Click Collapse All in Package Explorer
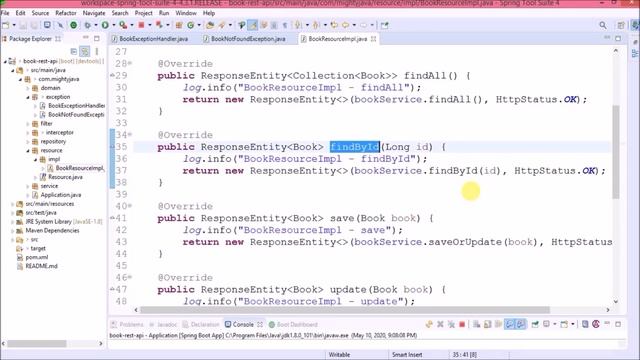The image size is (640, 360). tap(74, 51)
